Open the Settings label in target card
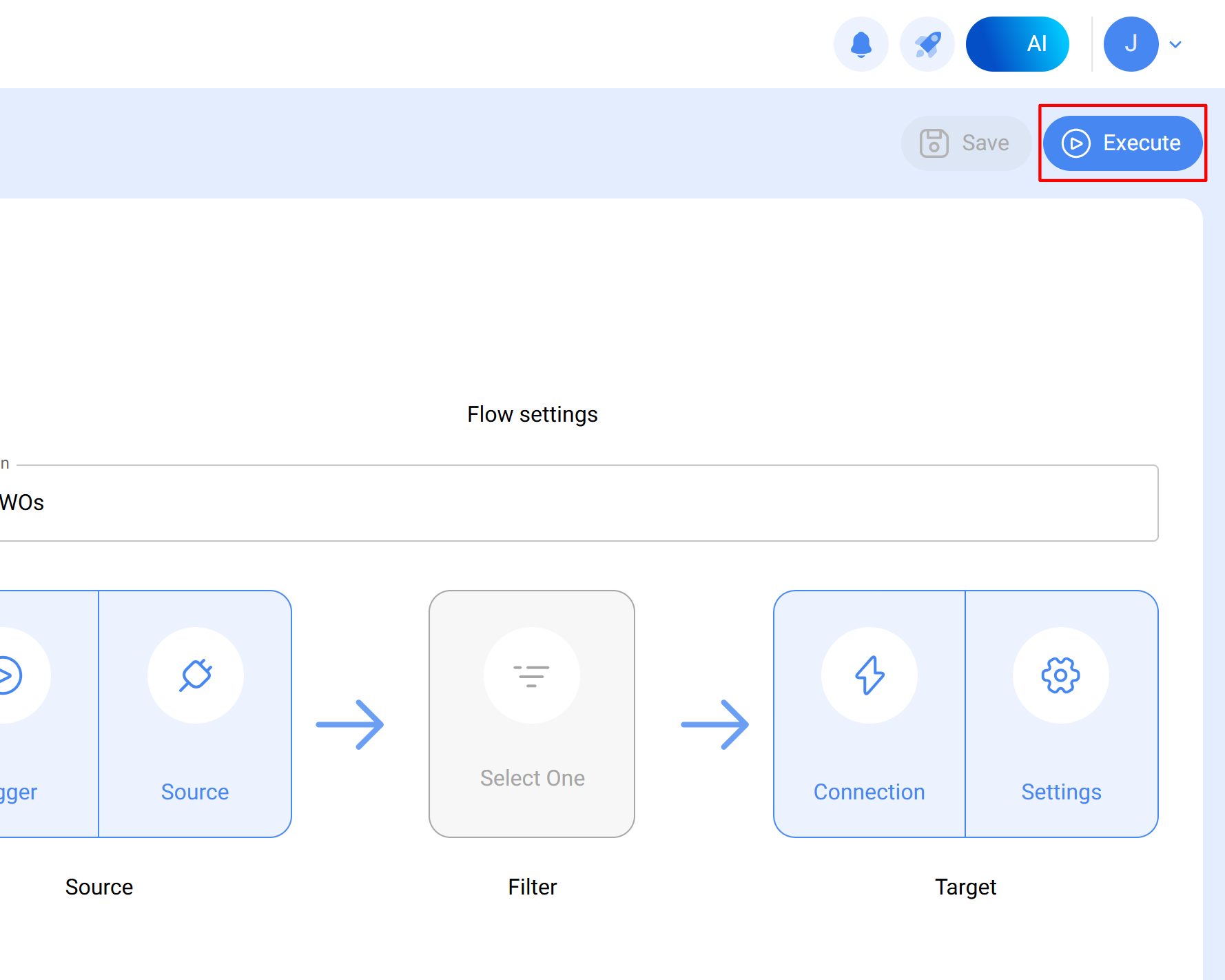The height and width of the screenshot is (980, 1225). 1061,792
